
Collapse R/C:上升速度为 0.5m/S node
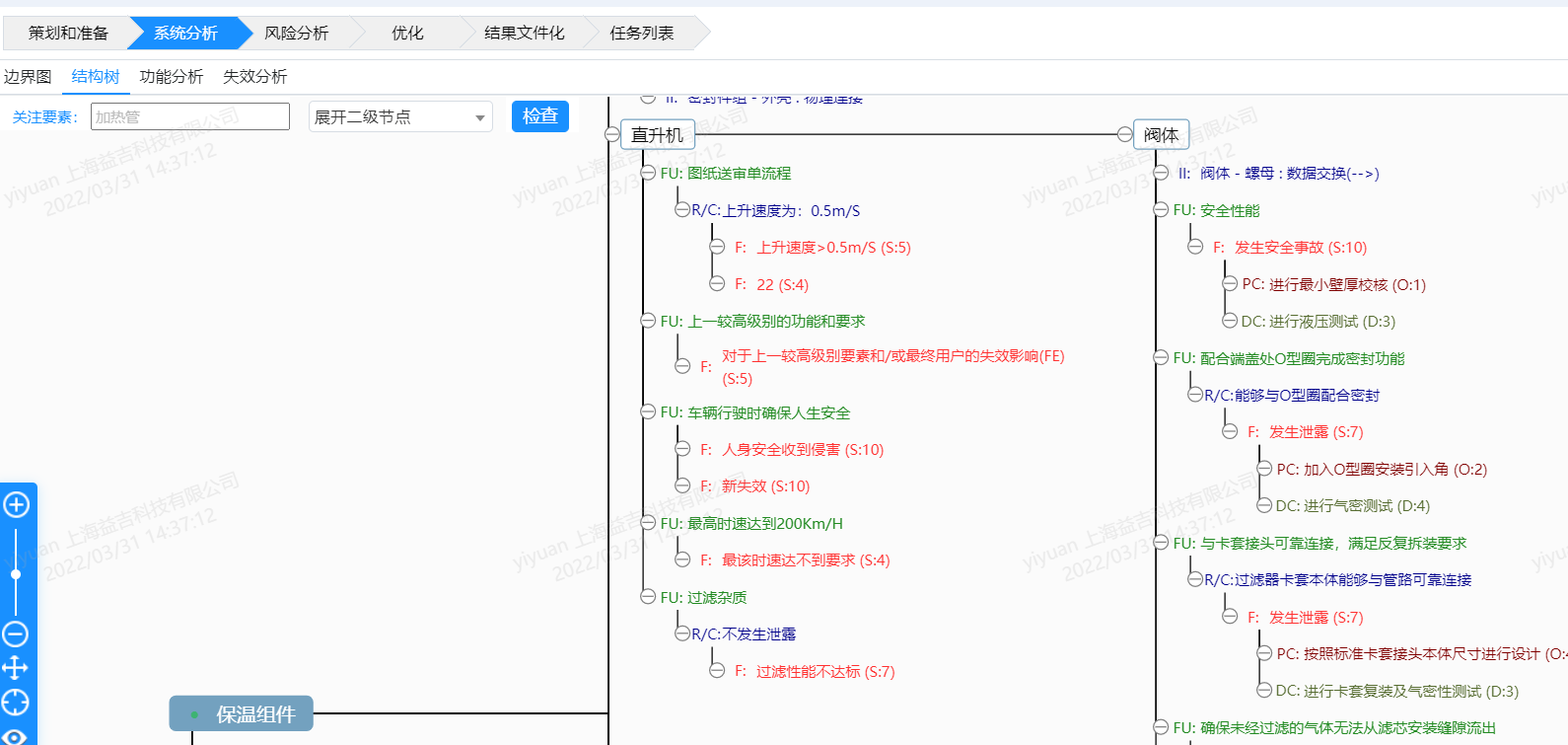point(682,210)
